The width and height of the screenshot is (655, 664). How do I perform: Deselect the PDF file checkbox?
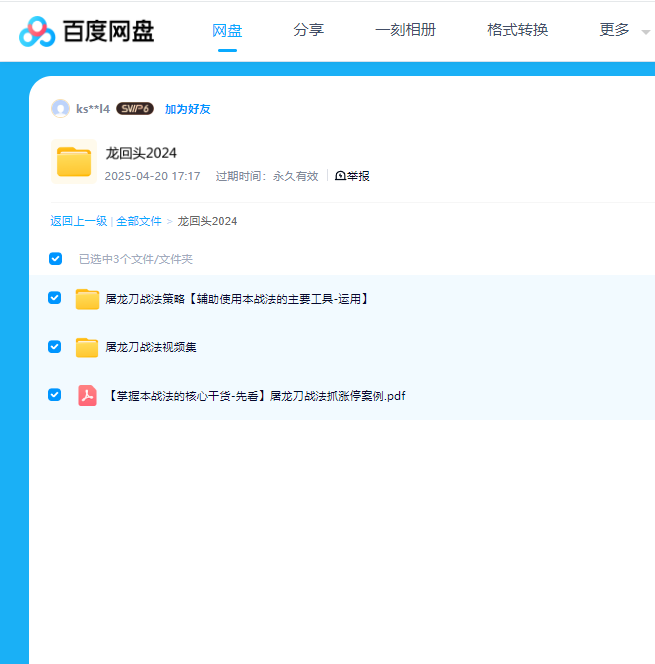[x=55, y=395]
